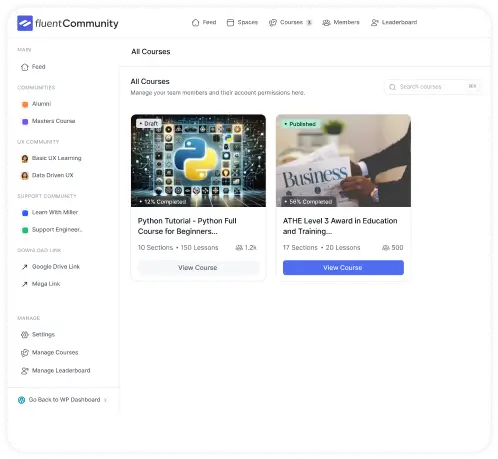Click the chevron after Go Back to WP Dashboard
The image size is (498, 459).
click(105, 400)
